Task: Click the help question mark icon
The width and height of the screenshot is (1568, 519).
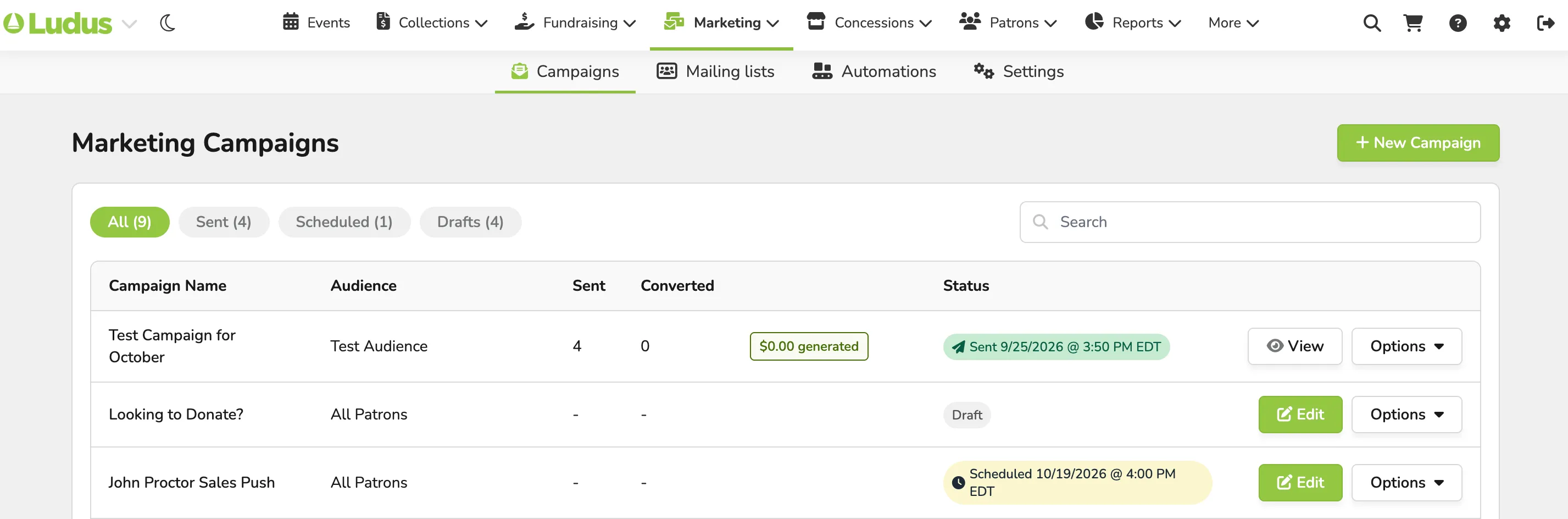Action: click(1458, 23)
